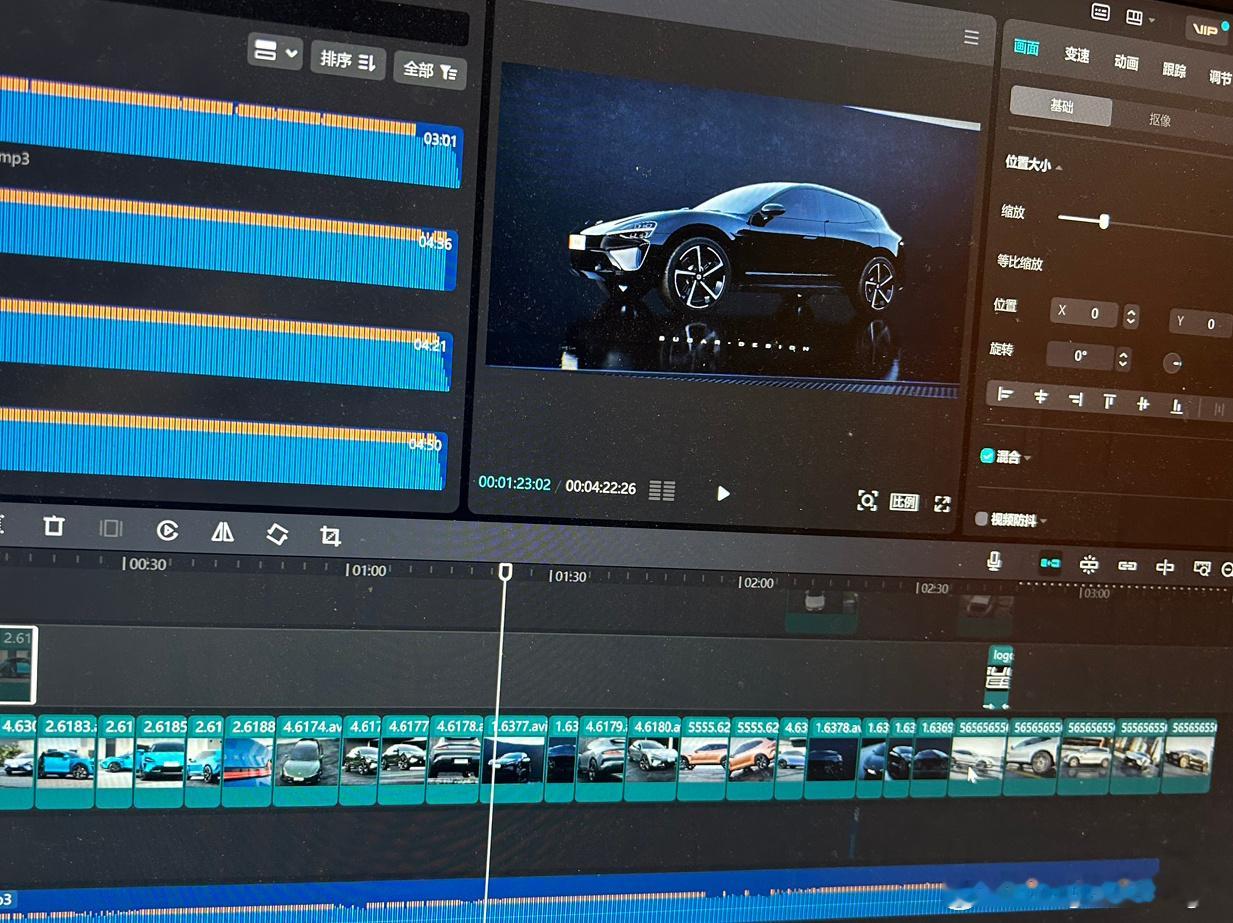Click the rotation dial knob
This screenshot has height=923, width=1233.
pos(1173,363)
